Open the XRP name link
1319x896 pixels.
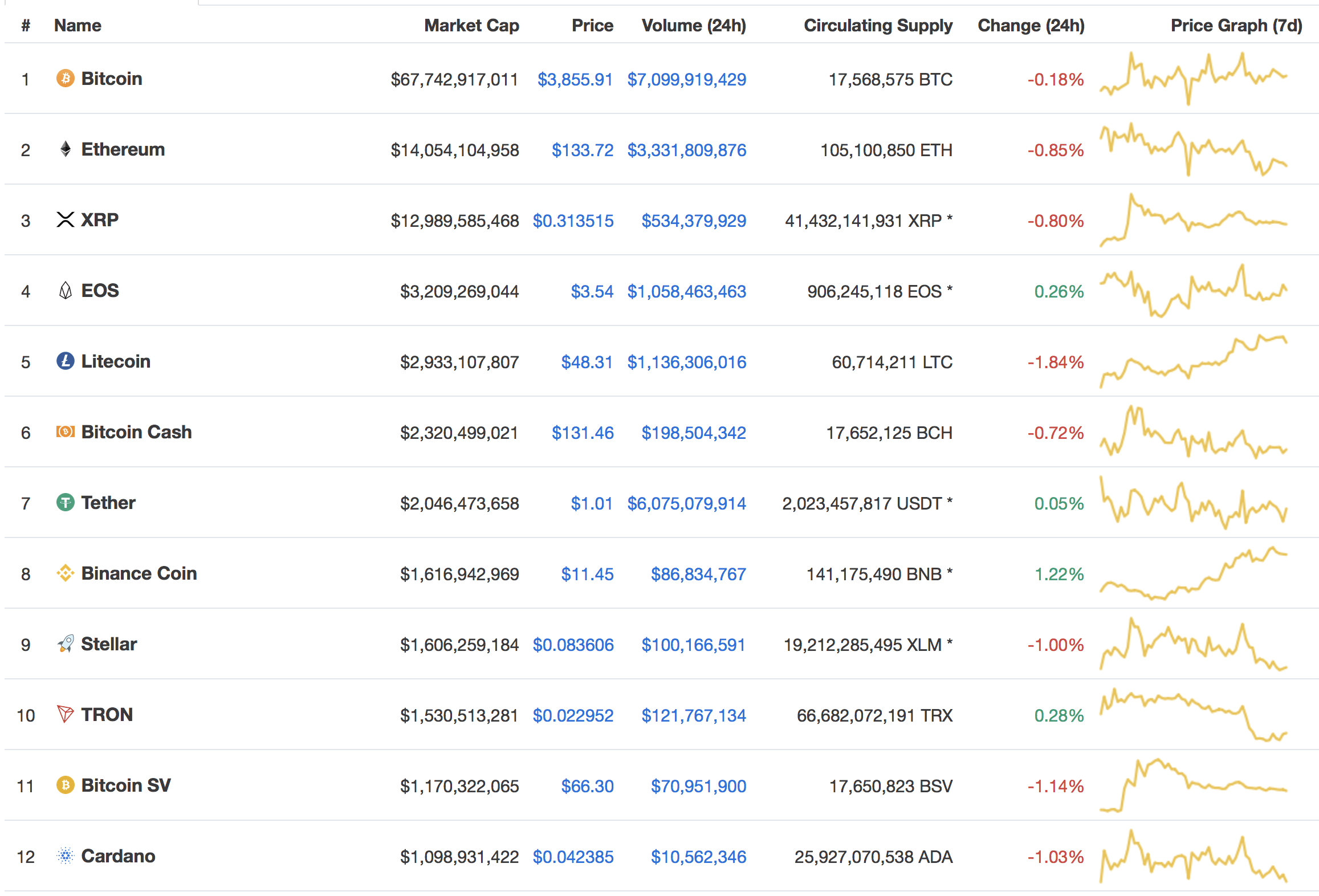coord(100,219)
